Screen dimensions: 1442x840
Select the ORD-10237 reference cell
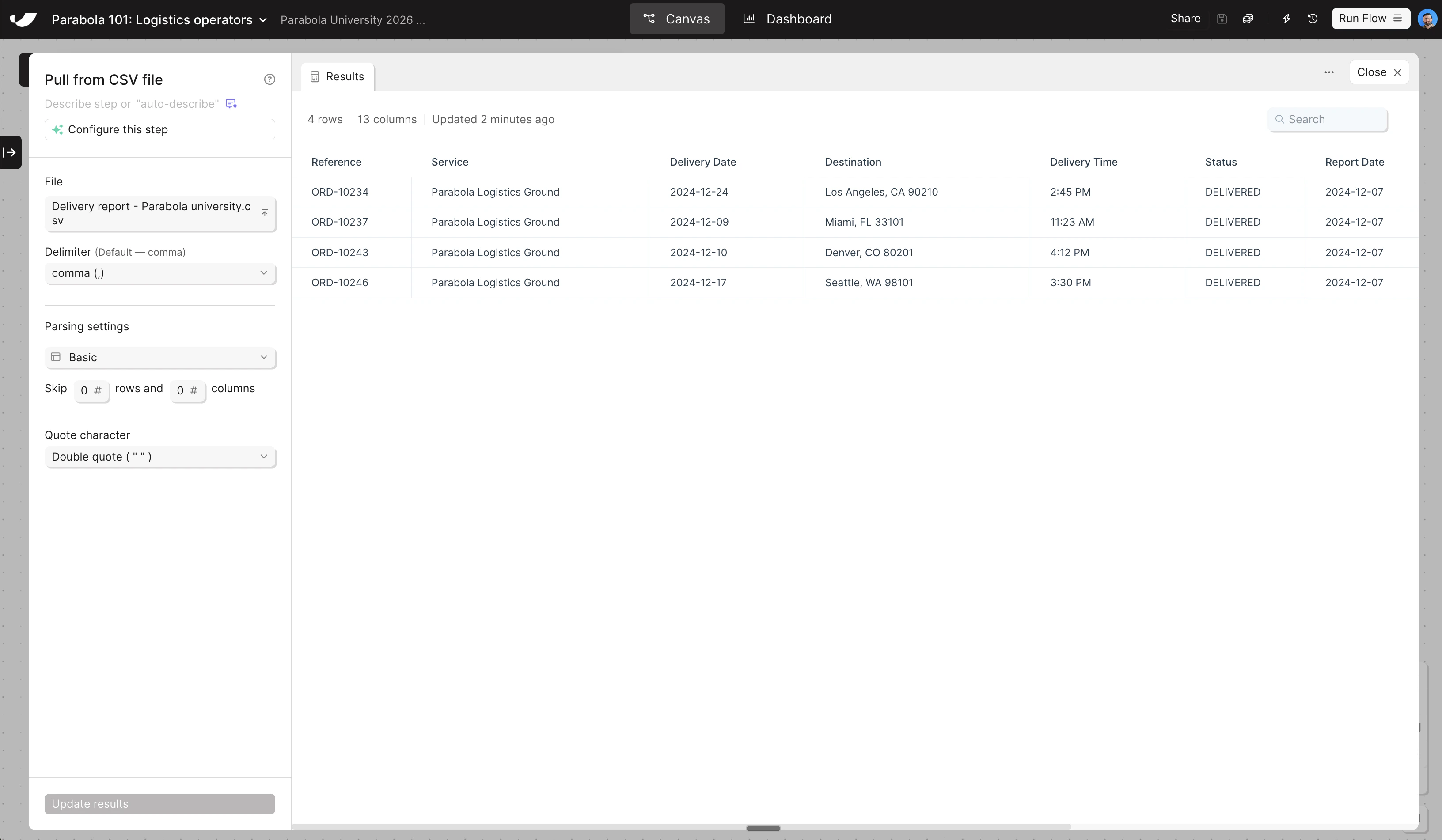[351, 222]
